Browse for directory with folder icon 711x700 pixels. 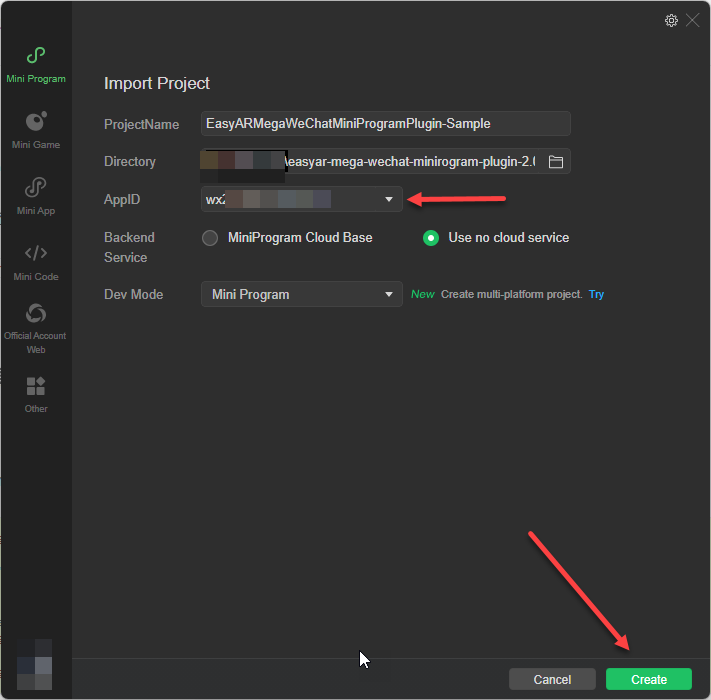coord(555,162)
